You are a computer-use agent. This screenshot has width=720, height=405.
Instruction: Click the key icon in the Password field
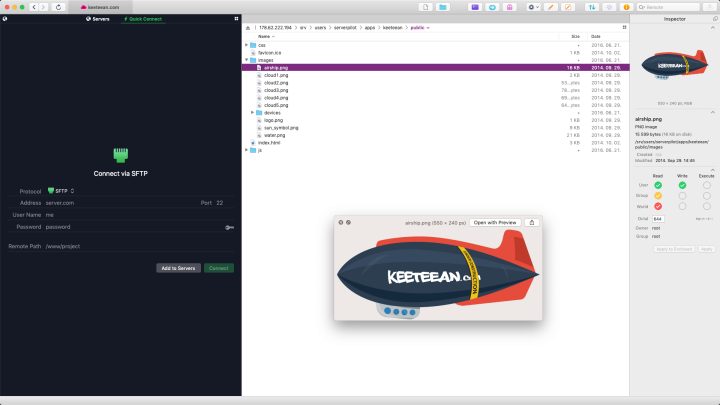tap(230, 227)
